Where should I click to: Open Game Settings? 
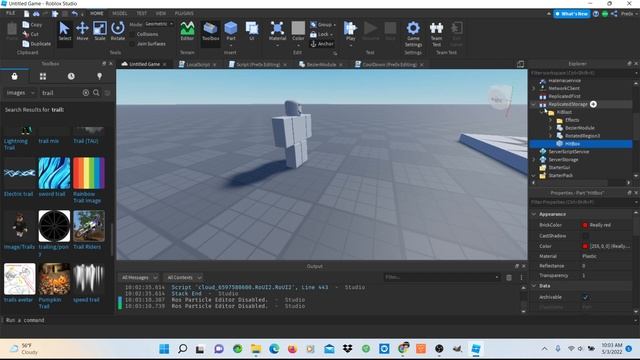413,34
